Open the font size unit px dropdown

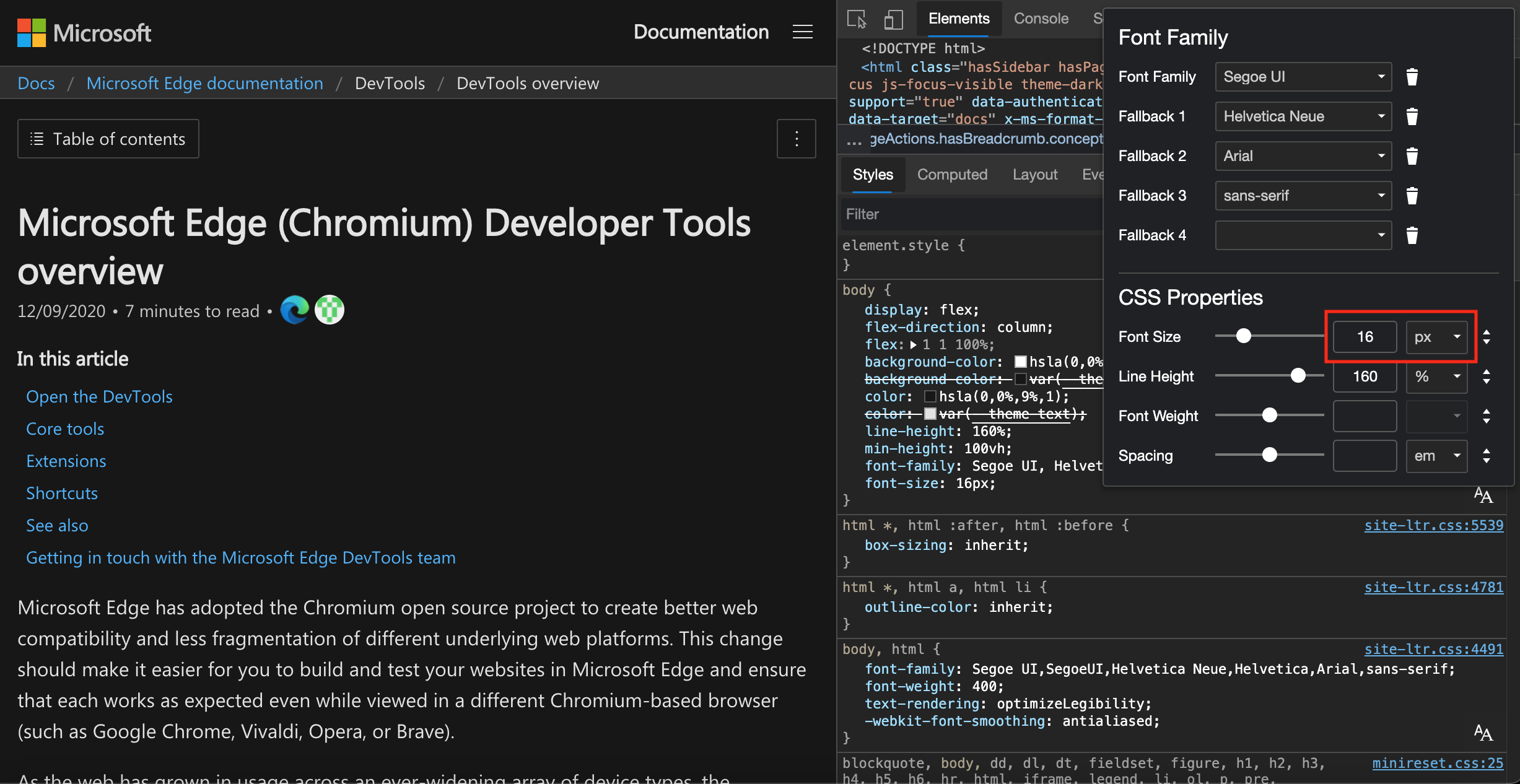click(x=1437, y=336)
